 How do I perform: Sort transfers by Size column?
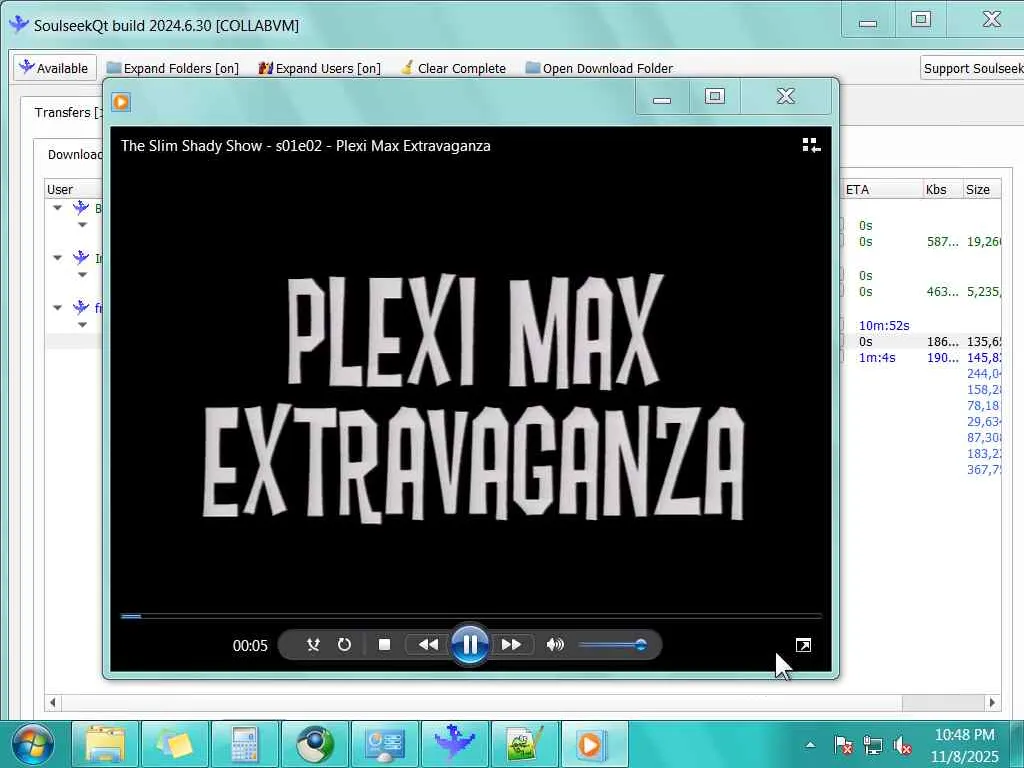pyautogui.click(x=981, y=189)
